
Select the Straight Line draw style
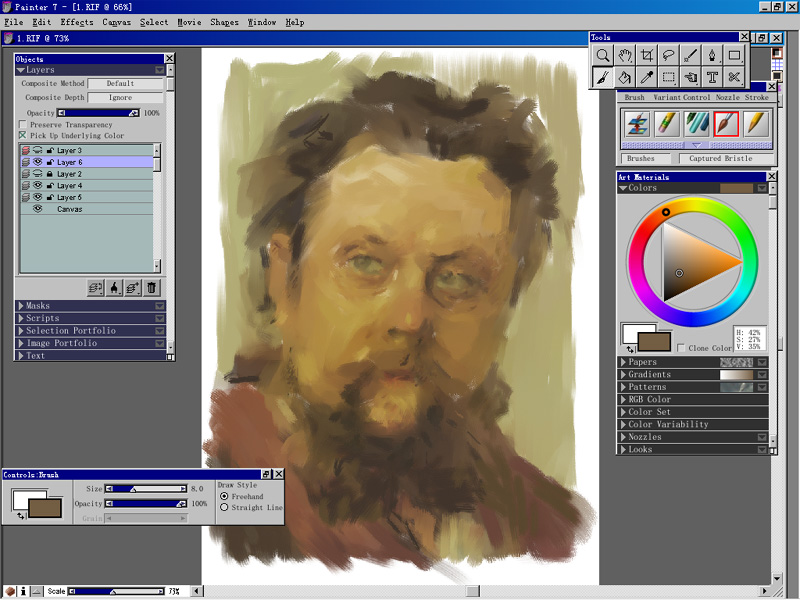pyautogui.click(x=224, y=507)
